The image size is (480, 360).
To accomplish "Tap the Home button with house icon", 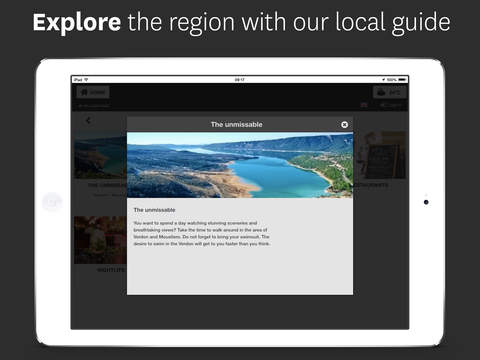I will point(93,92).
